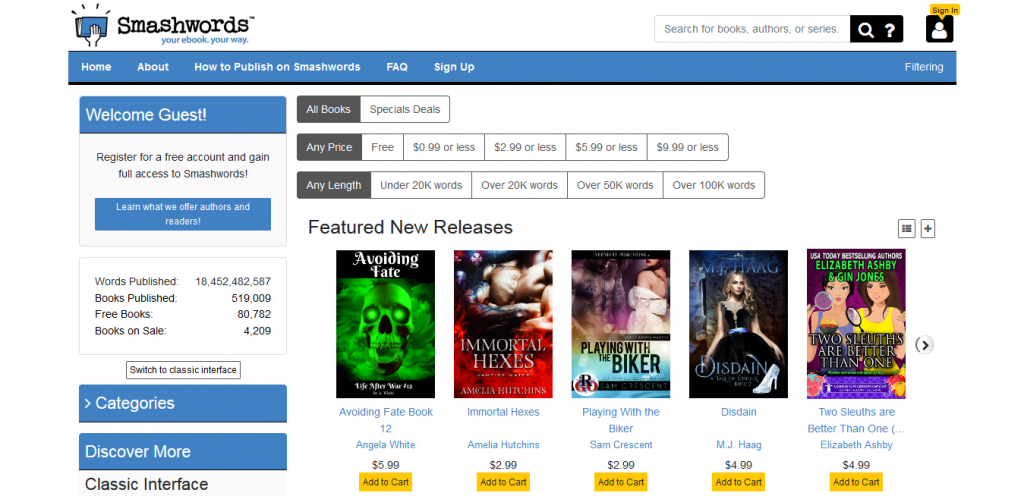
Task: Add Avoiding Fate Book 12 to cart
Action: point(385,482)
